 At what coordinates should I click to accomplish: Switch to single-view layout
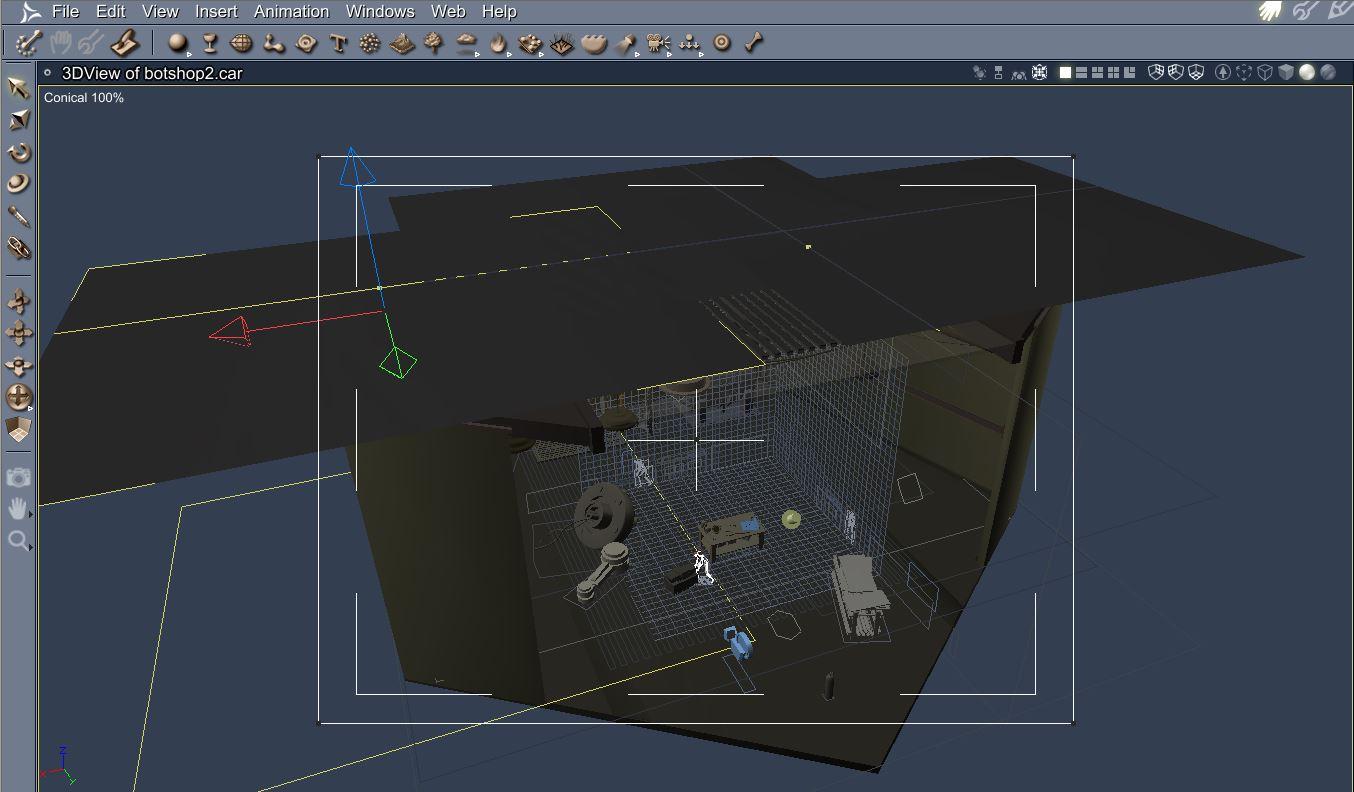tap(1065, 72)
